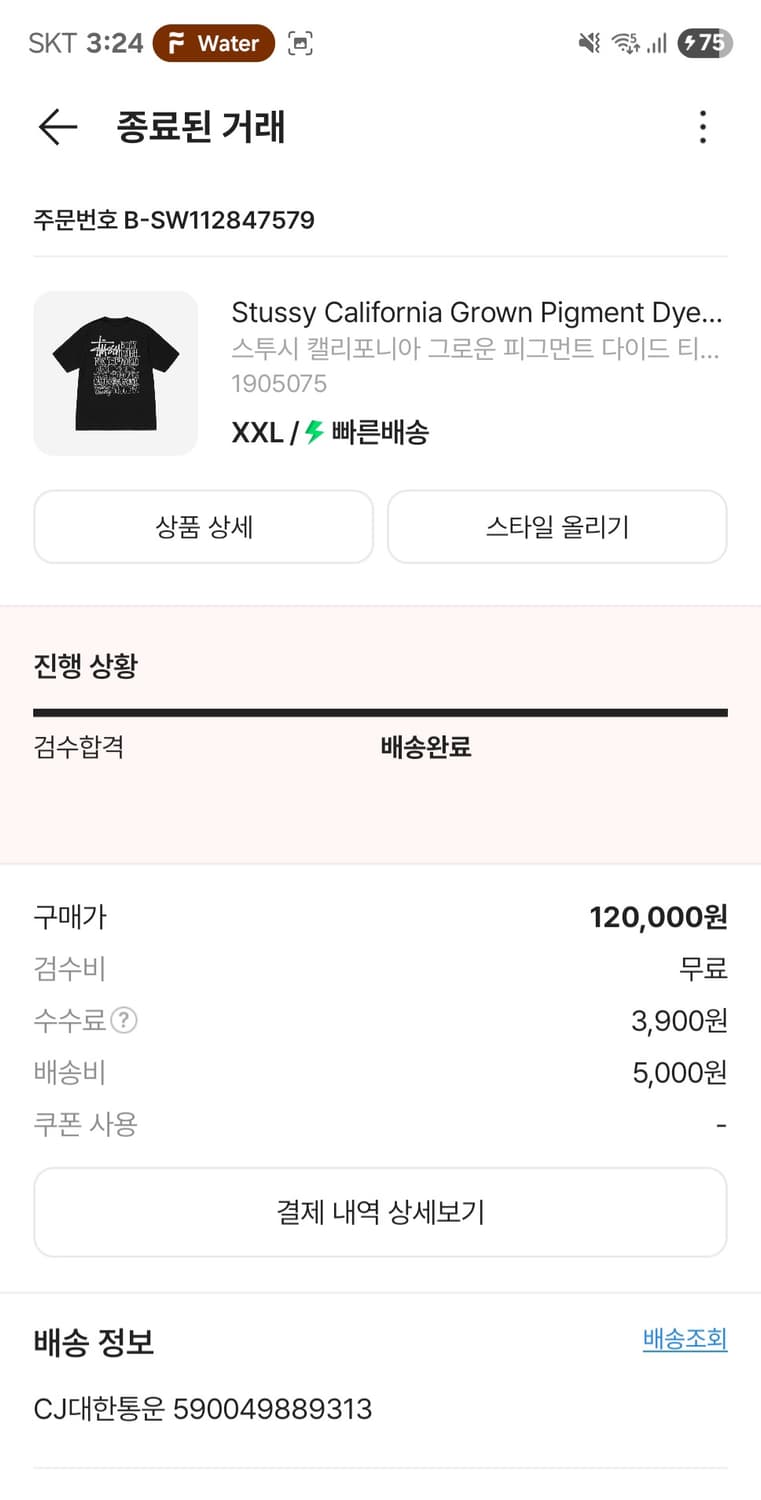The height and width of the screenshot is (1500, 761).
Task: Tap the 상품 상세 button
Action: pos(204,527)
